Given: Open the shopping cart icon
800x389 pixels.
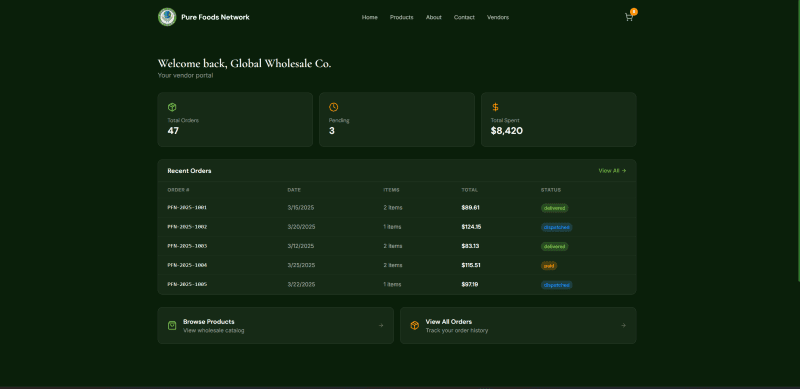Looking at the screenshot, I should (629, 17).
